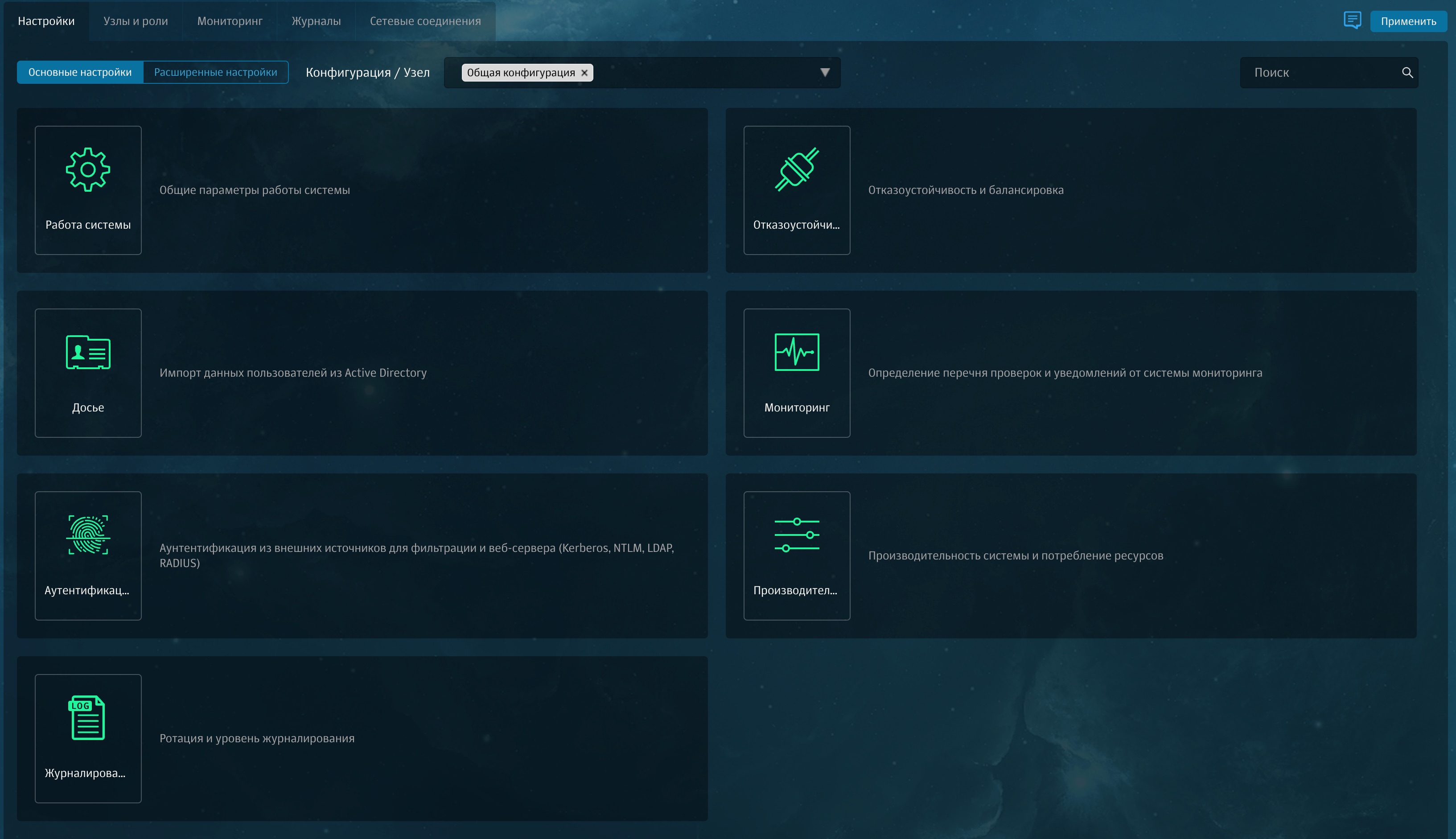Switch to the top Мониторинг tab
This screenshot has width=1456, height=839.
pyautogui.click(x=229, y=21)
